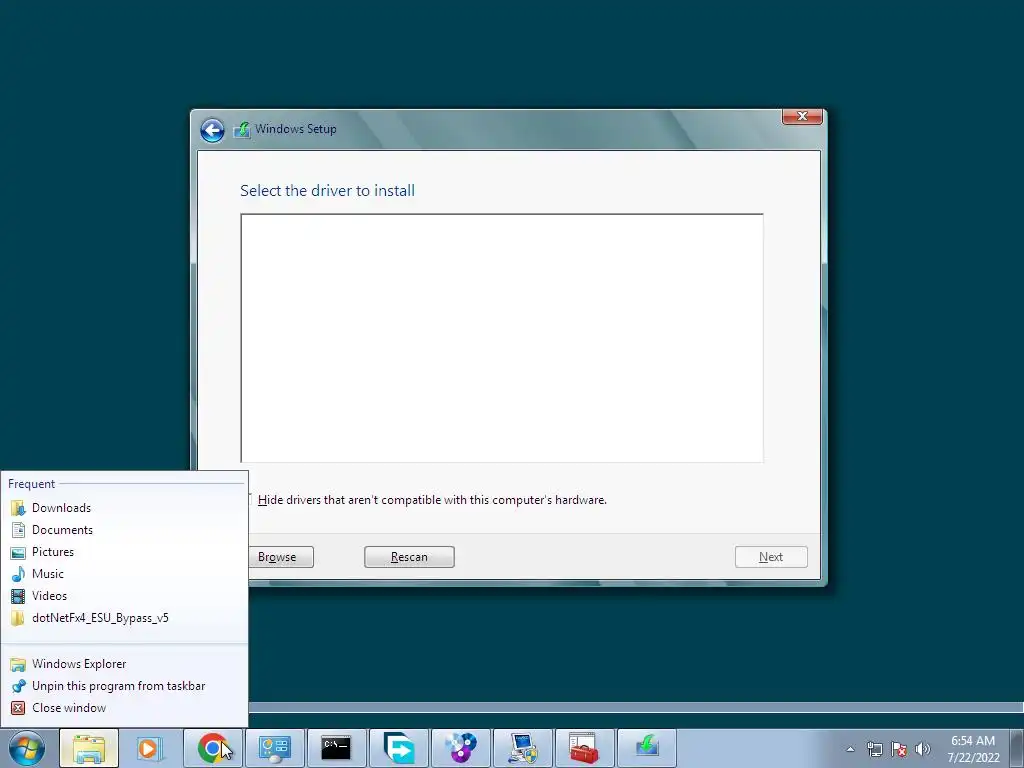Click the Music note icon in jump list
Image resolution: width=1024 pixels, height=768 pixels.
point(18,574)
